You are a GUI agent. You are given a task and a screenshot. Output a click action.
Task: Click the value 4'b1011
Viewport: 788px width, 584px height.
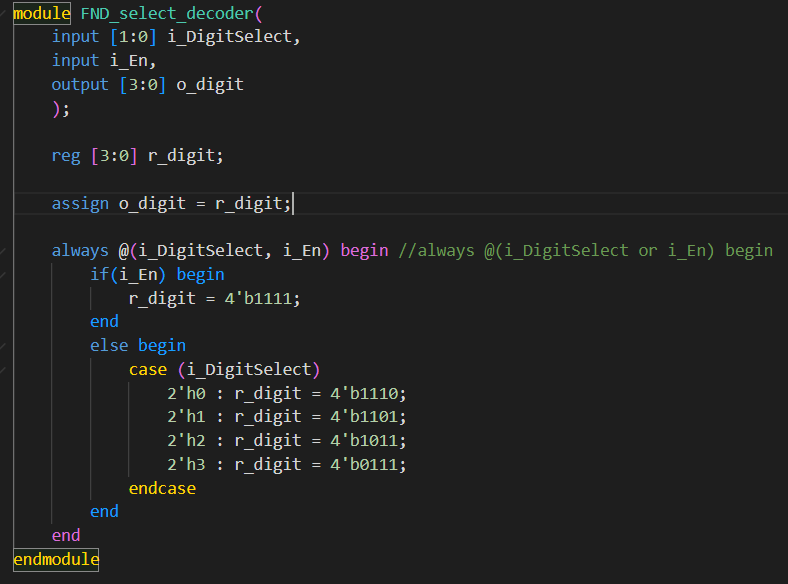click(364, 441)
